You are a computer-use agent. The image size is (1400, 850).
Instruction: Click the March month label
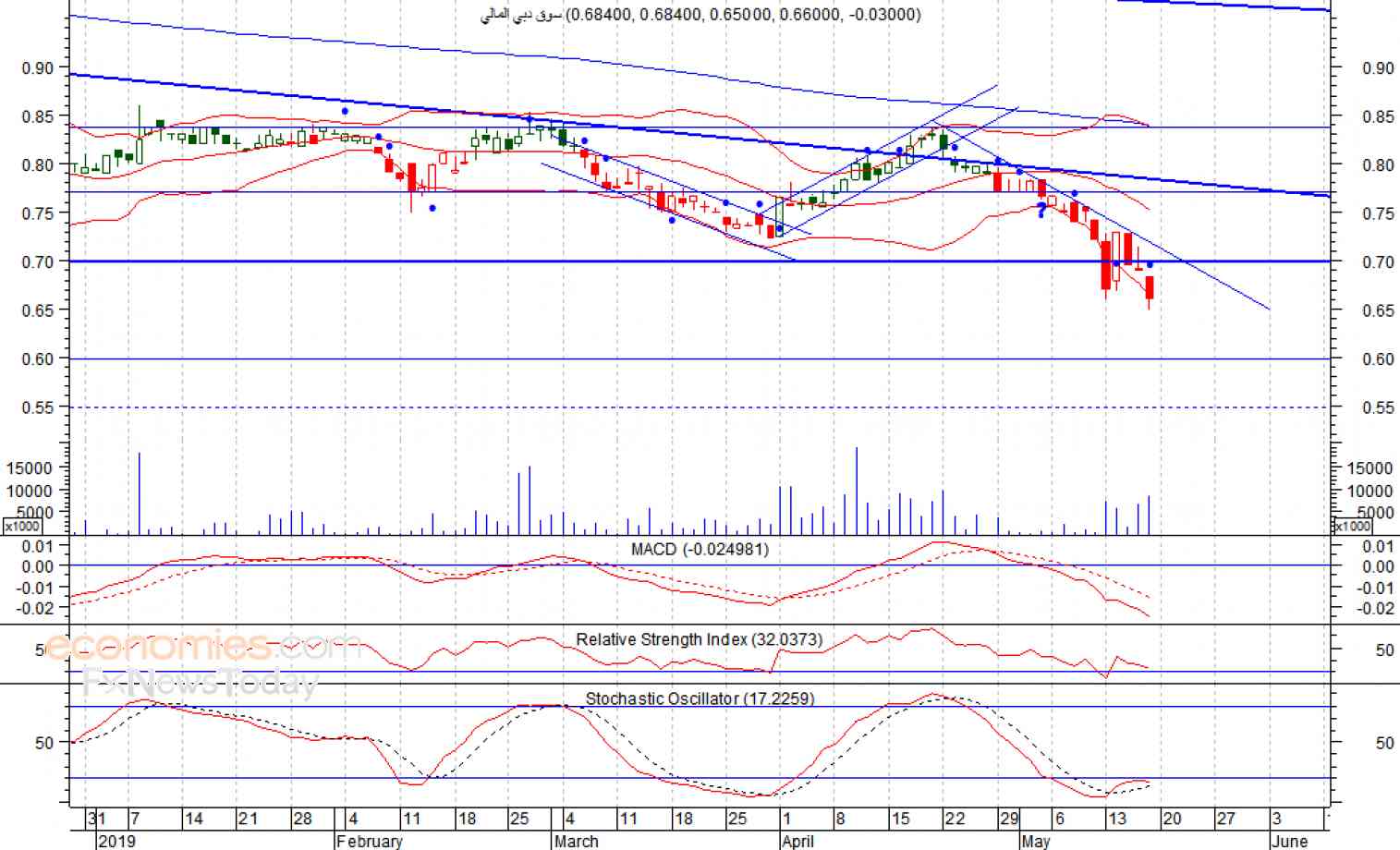click(x=576, y=841)
